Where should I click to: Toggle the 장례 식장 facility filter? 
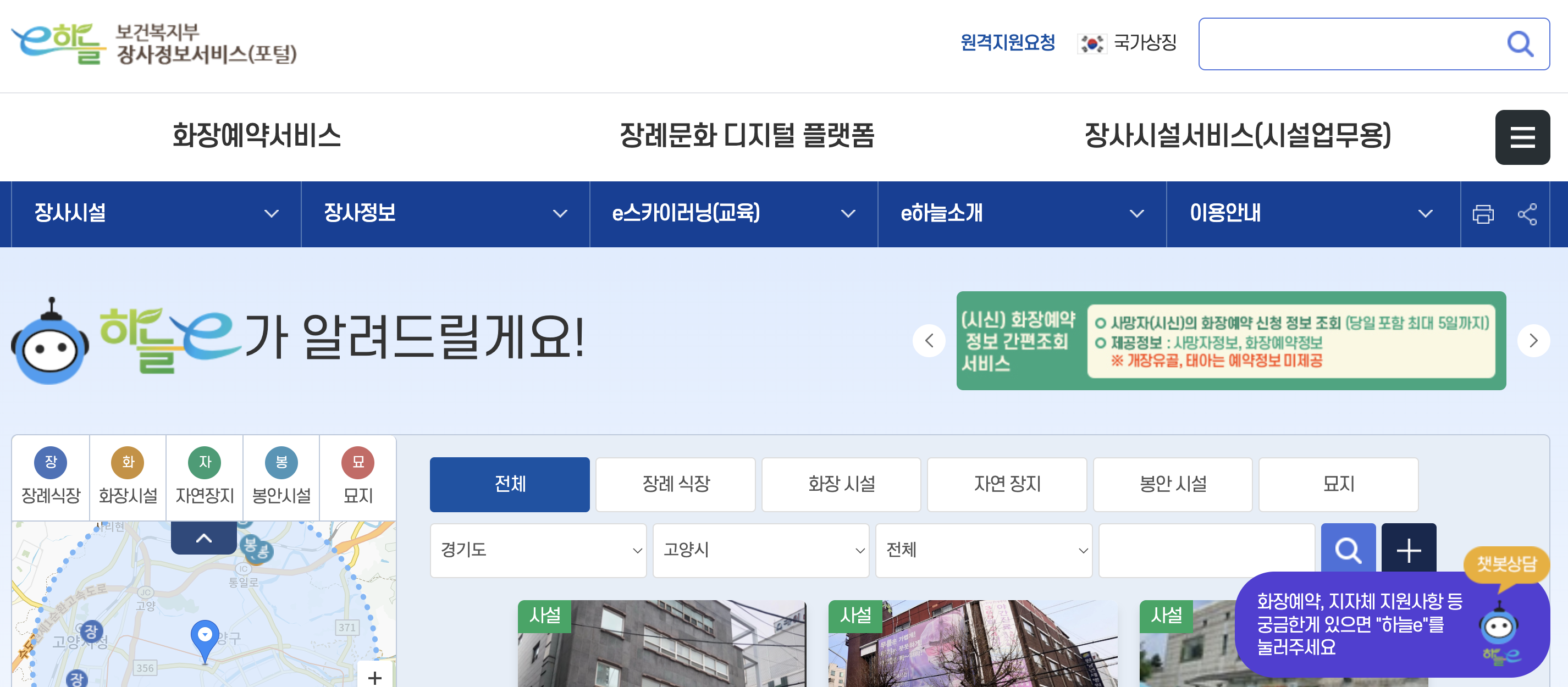[675, 484]
